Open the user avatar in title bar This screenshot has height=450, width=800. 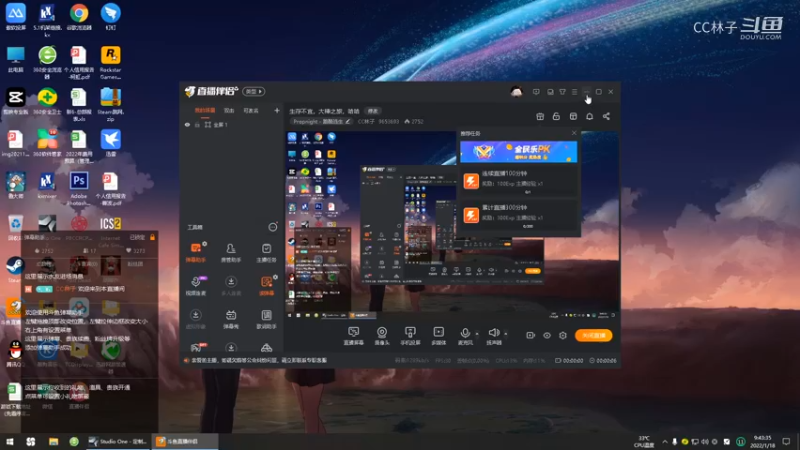(516, 92)
